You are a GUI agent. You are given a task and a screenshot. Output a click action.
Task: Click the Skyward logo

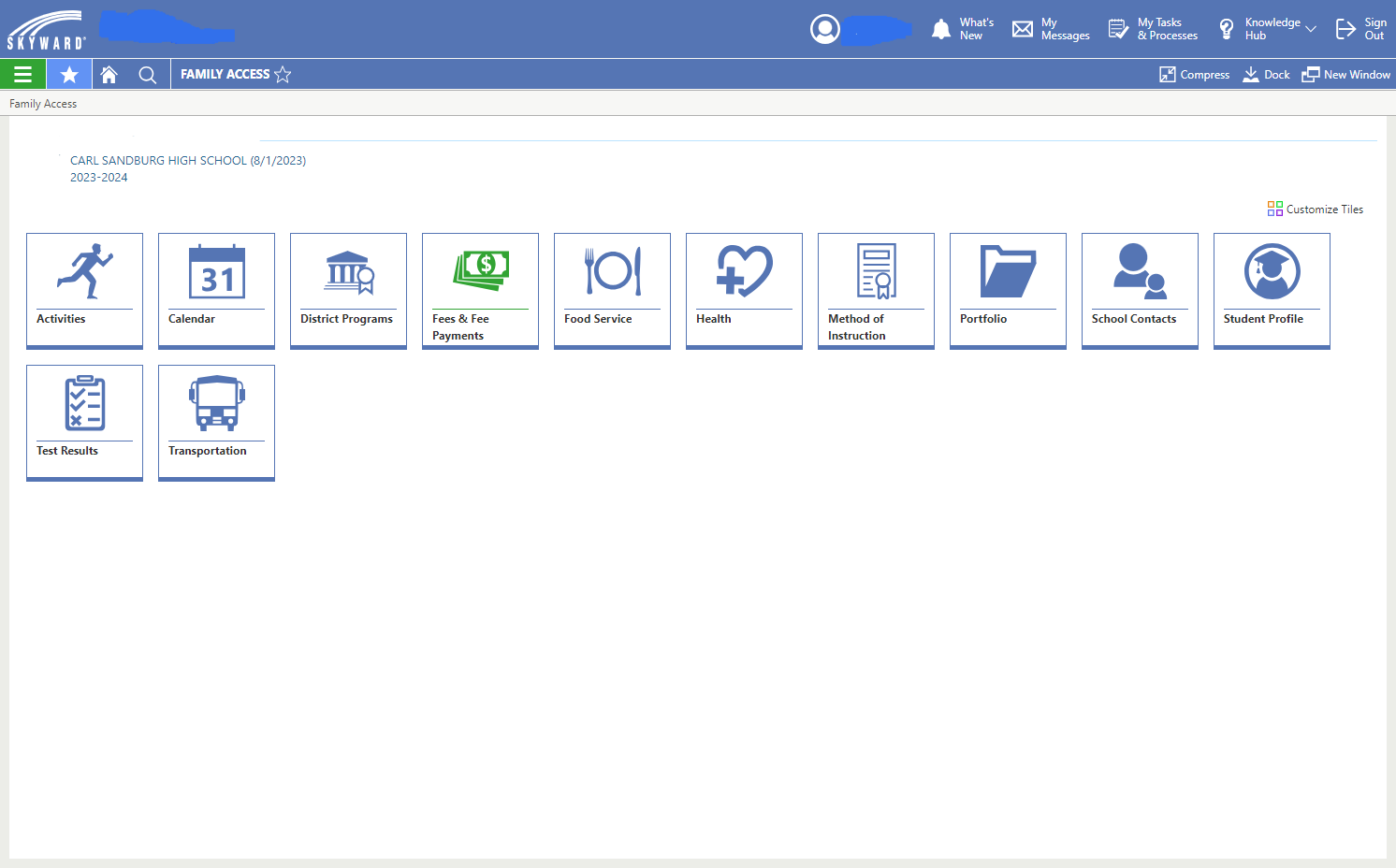[47, 30]
